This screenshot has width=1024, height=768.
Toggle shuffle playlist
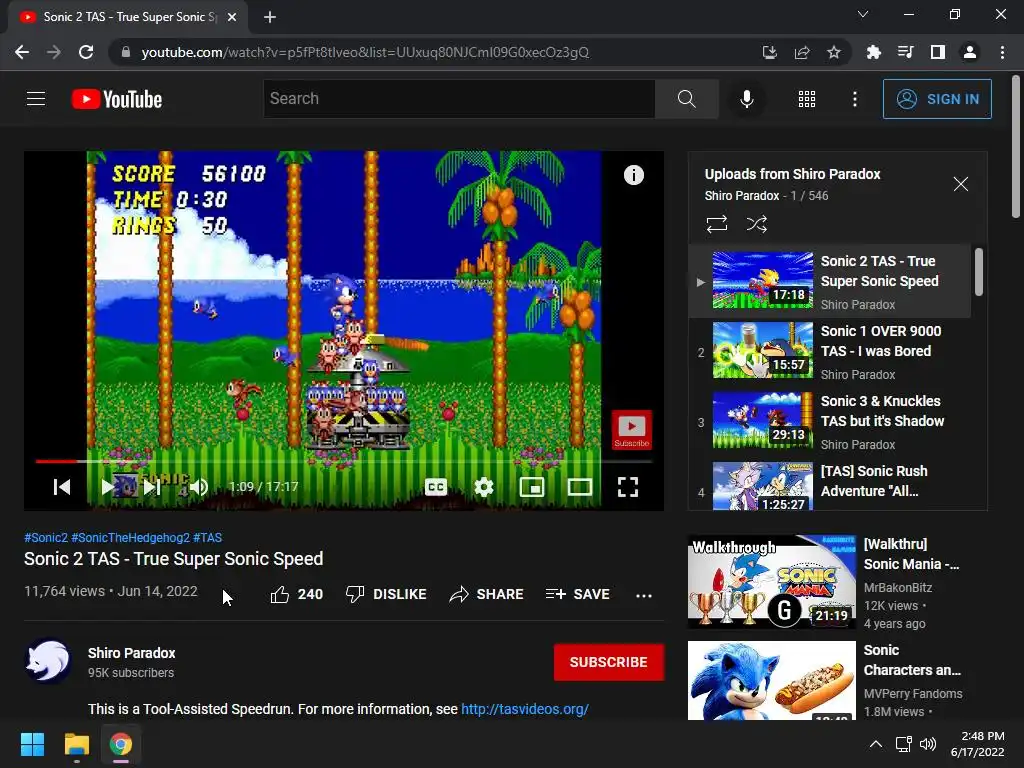pos(756,224)
